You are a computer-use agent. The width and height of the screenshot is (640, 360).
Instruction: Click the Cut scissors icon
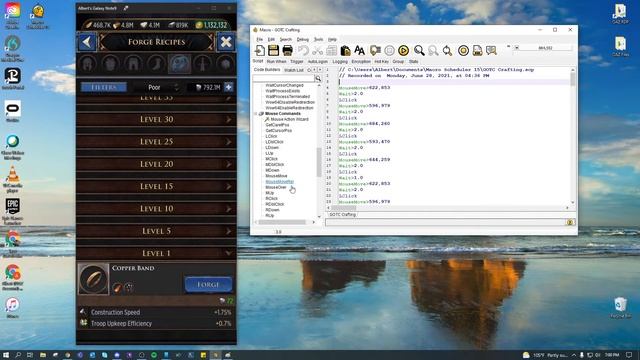(317, 51)
